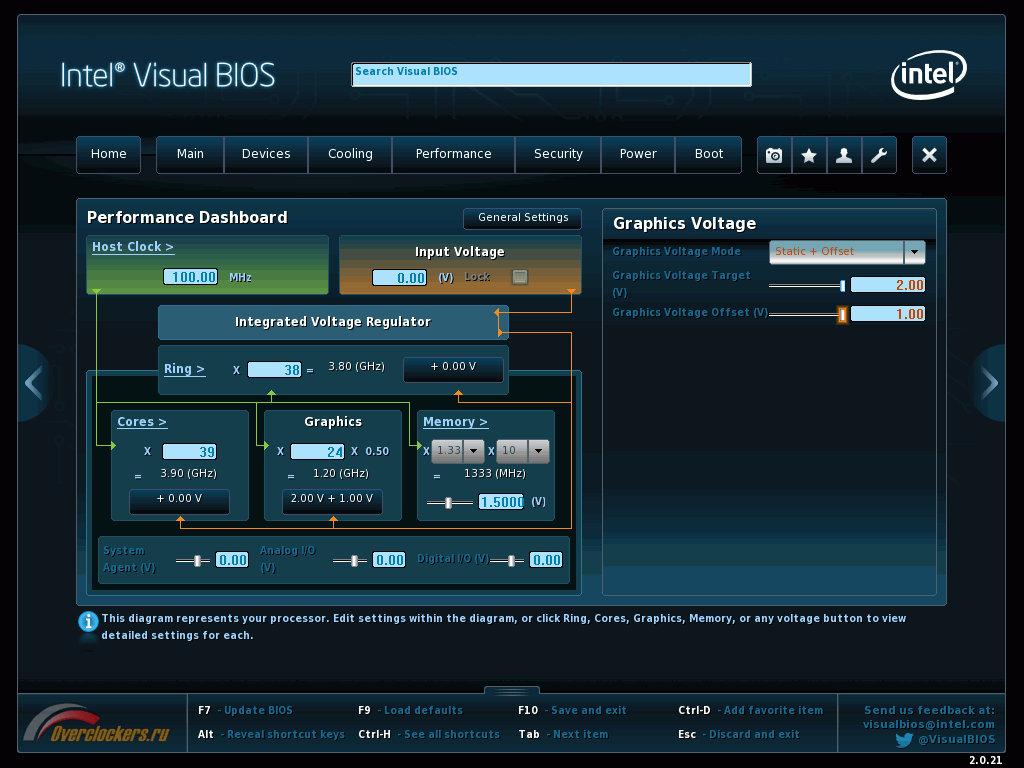Click the Analog I/O 0.00 field
Screen dimensions: 1024x768
click(x=389, y=560)
